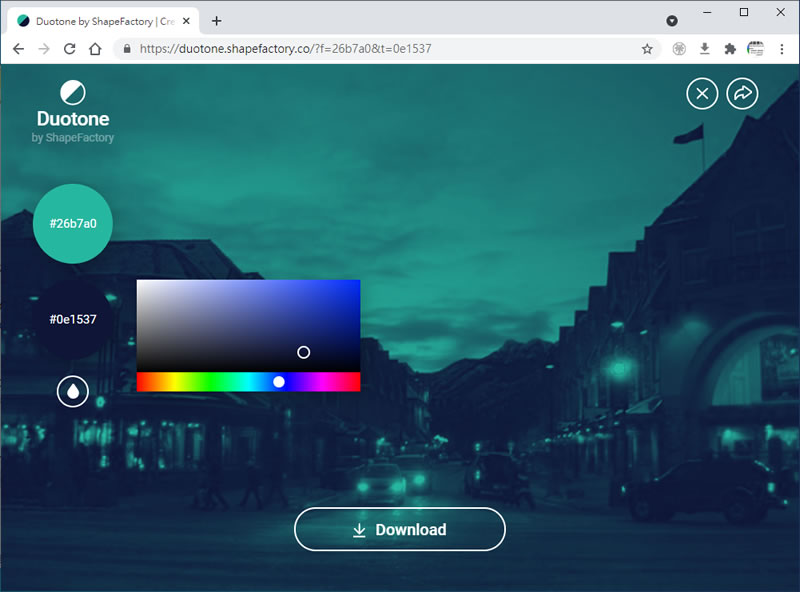The height and width of the screenshot is (592, 800).
Task: Switch to the Duotone by ShapeFactory tab
Action: click(x=100, y=20)
